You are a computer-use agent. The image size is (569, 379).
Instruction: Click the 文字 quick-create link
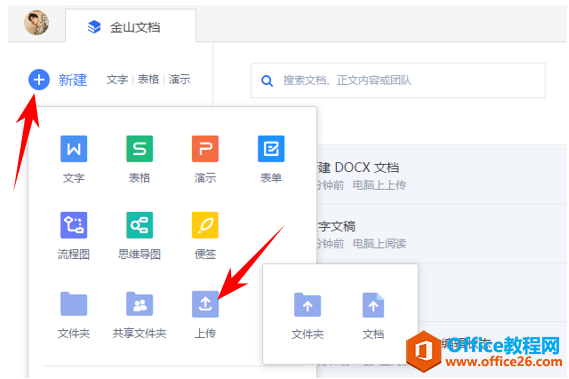click(117, 79)
